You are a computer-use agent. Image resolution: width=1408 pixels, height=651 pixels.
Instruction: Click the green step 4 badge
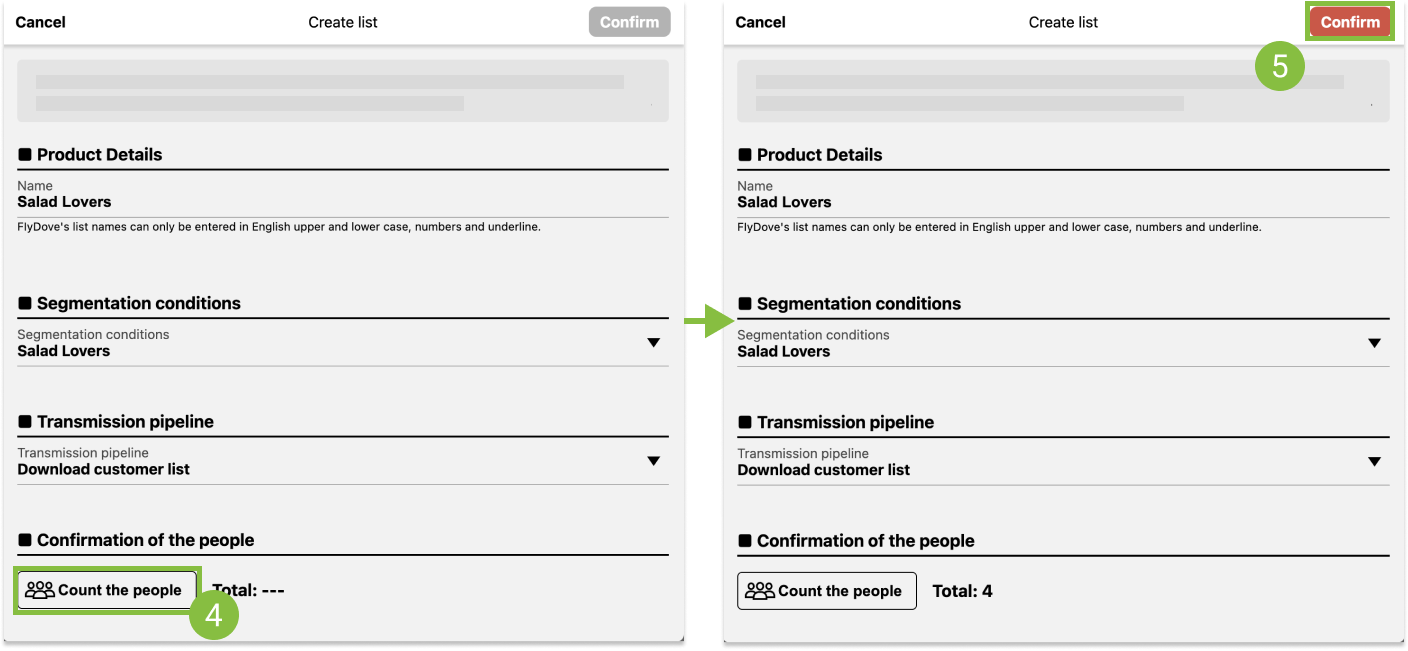(x=214, y=614)
